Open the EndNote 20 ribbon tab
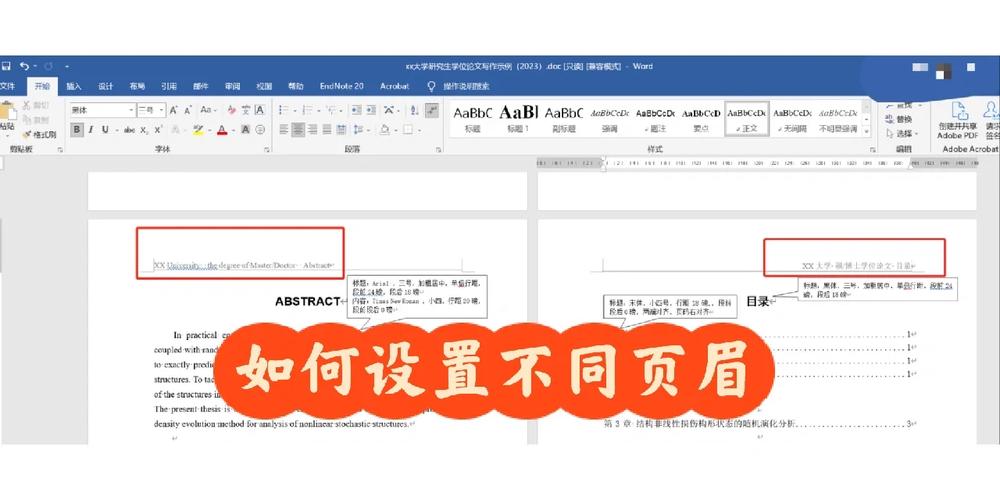This screenshot has height=500, width=1000. (x=342, y=86)
